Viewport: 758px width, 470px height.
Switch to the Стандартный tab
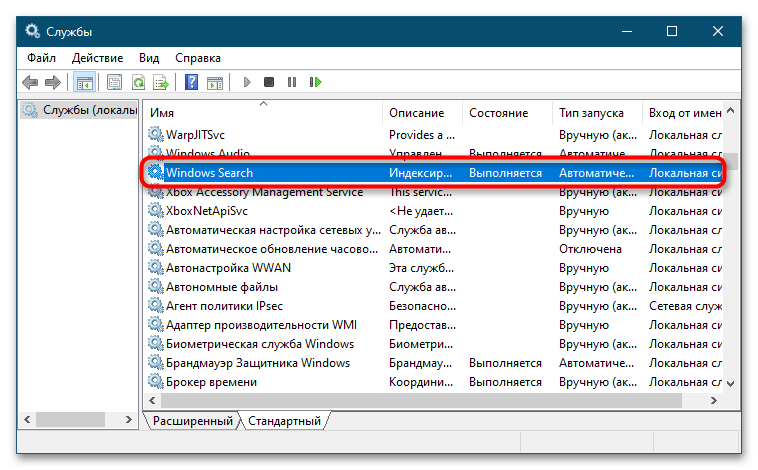pos(284,421)
